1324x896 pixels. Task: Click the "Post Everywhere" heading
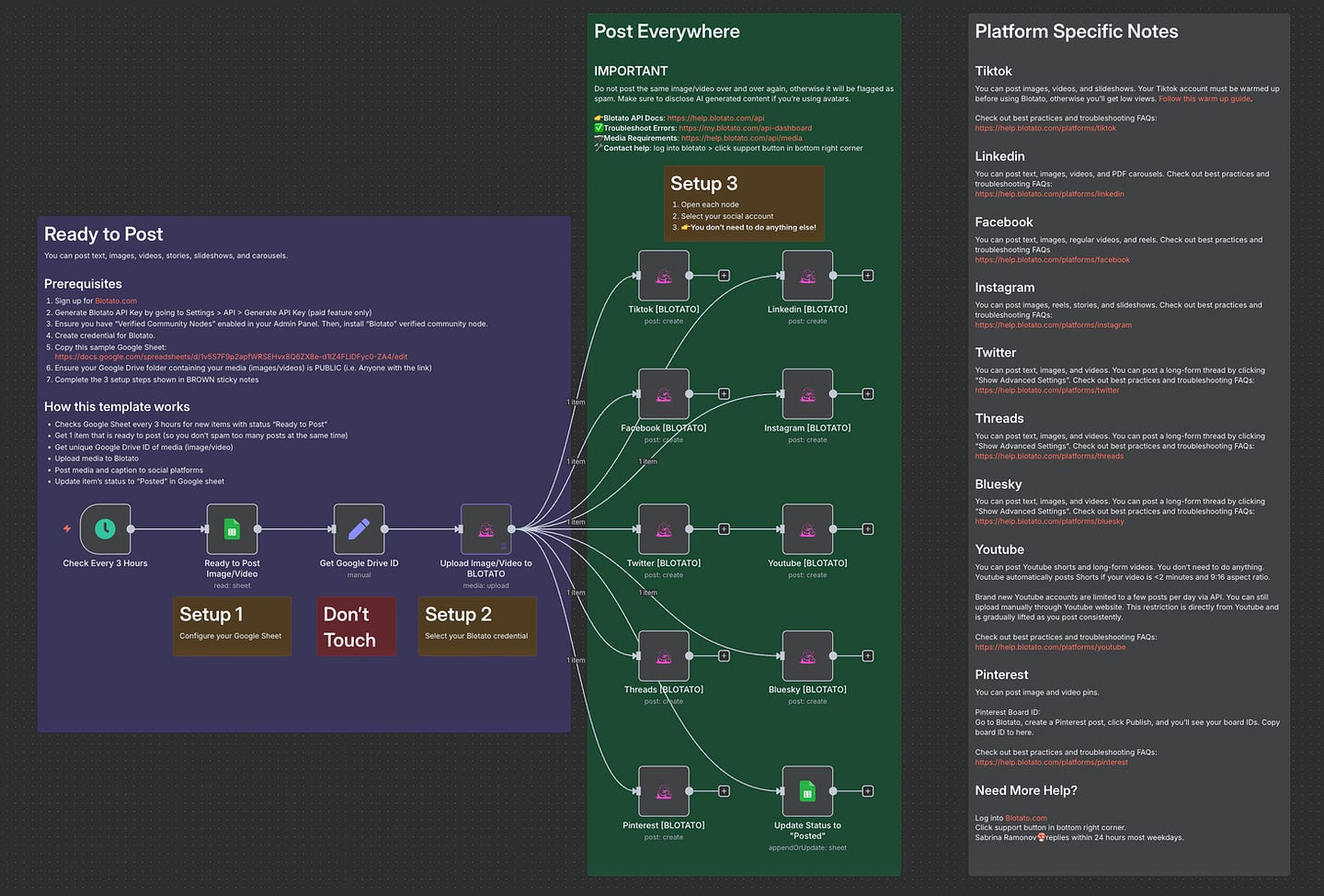(667, 31)
